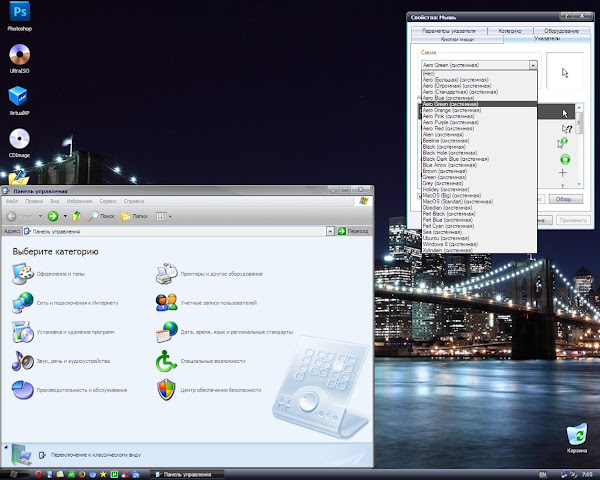Open the Центр обеспечения безопасности shield icon
This screenshot has height=480, width=600.
tap(166, 389)
